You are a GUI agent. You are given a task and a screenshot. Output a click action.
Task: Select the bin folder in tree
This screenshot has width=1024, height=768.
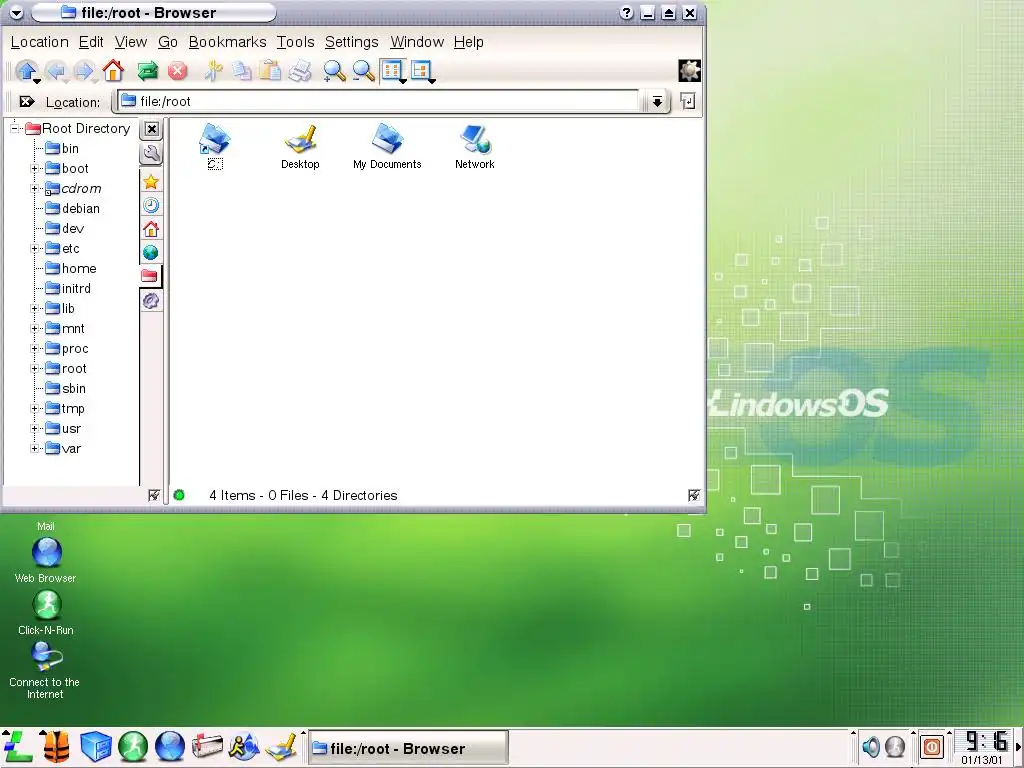(62, 149)
